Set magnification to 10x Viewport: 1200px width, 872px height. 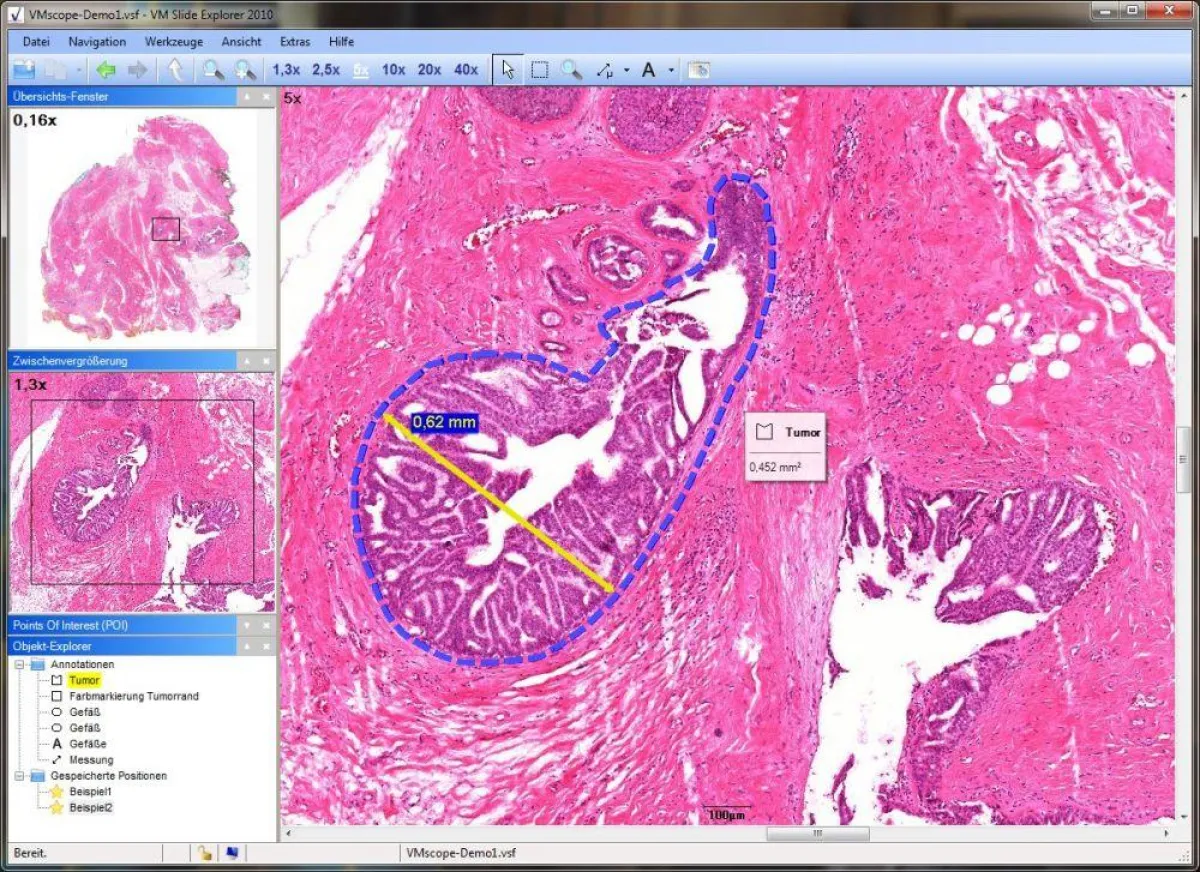(x=393, y=70)
